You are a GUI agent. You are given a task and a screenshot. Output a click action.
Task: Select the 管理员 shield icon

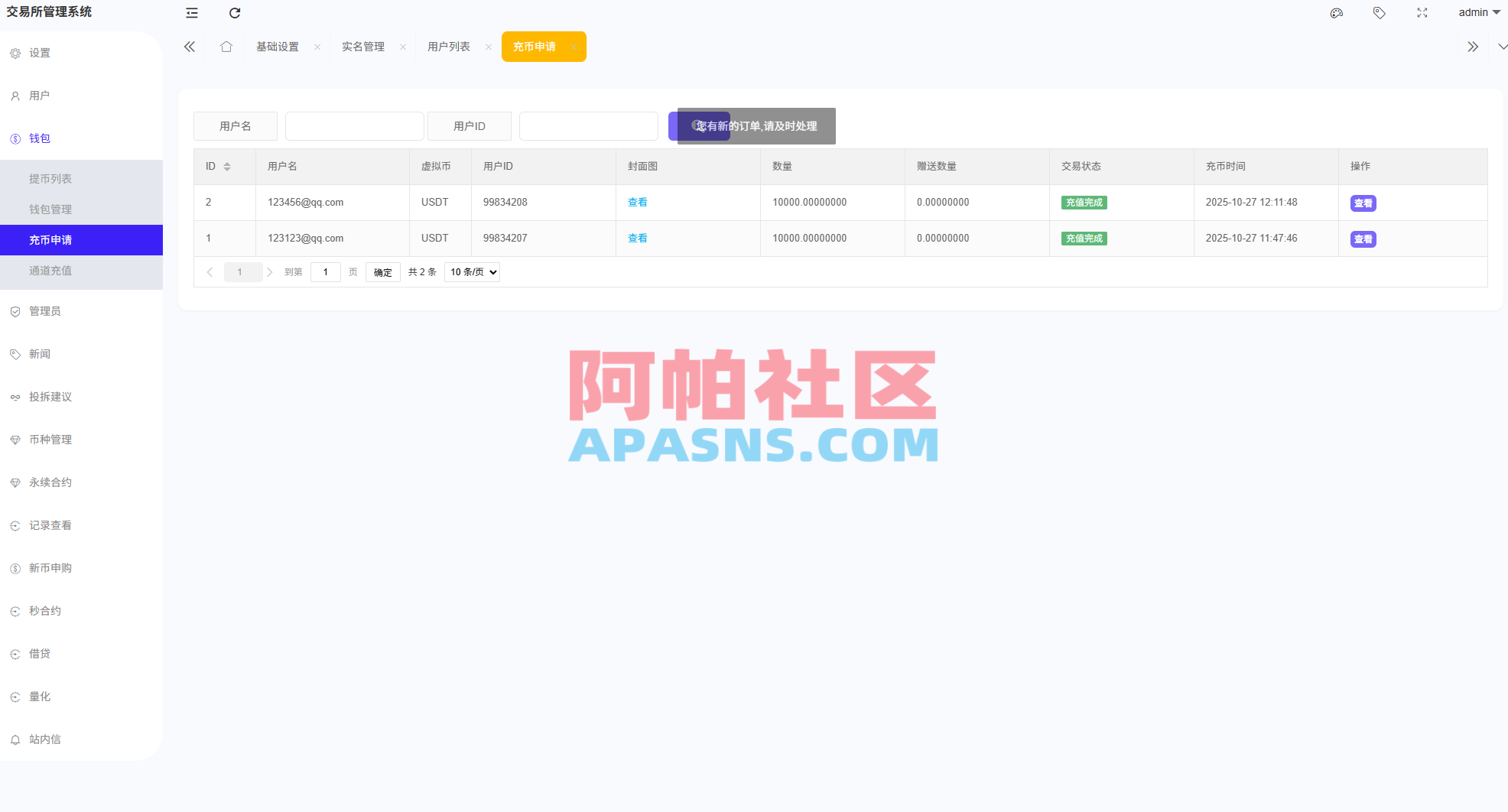click(x=15, y=311)
